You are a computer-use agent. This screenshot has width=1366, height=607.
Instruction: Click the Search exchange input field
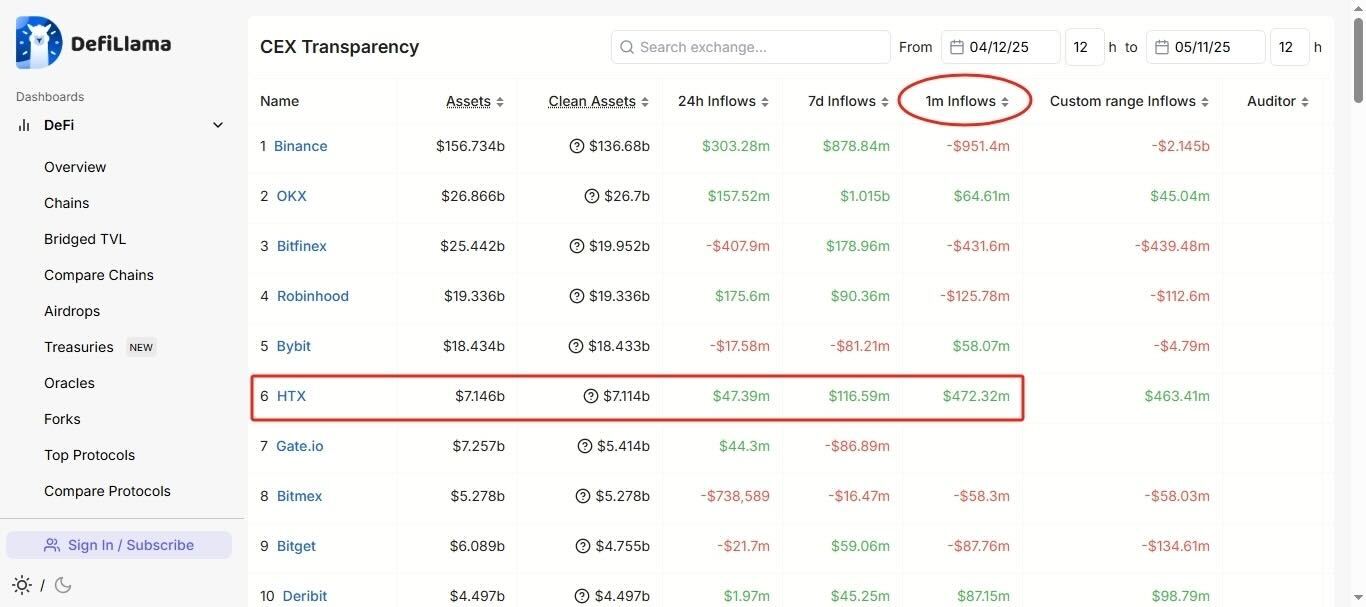pos(751,47)
